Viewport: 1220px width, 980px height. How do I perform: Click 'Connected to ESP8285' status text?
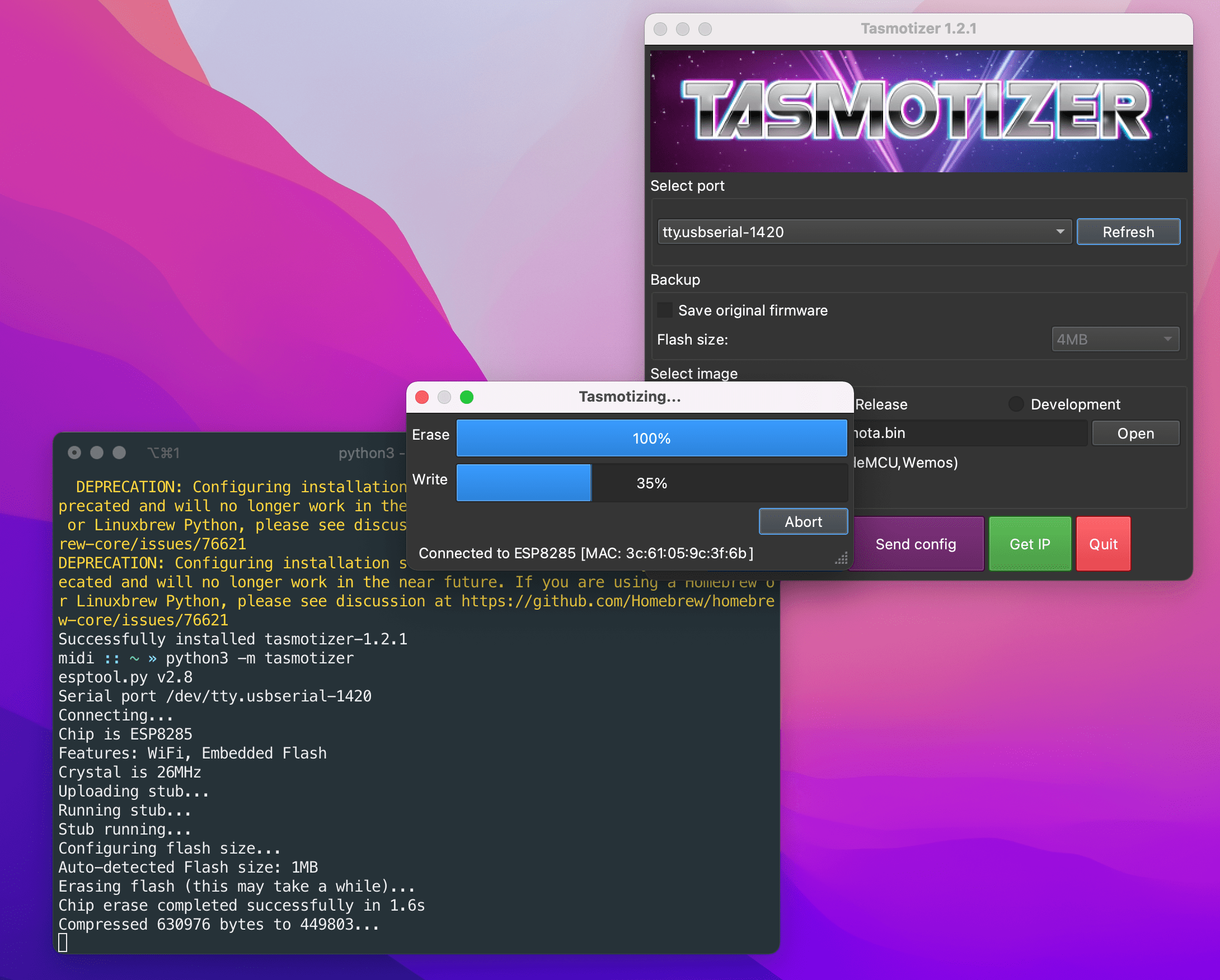click(x=586, y=553)
